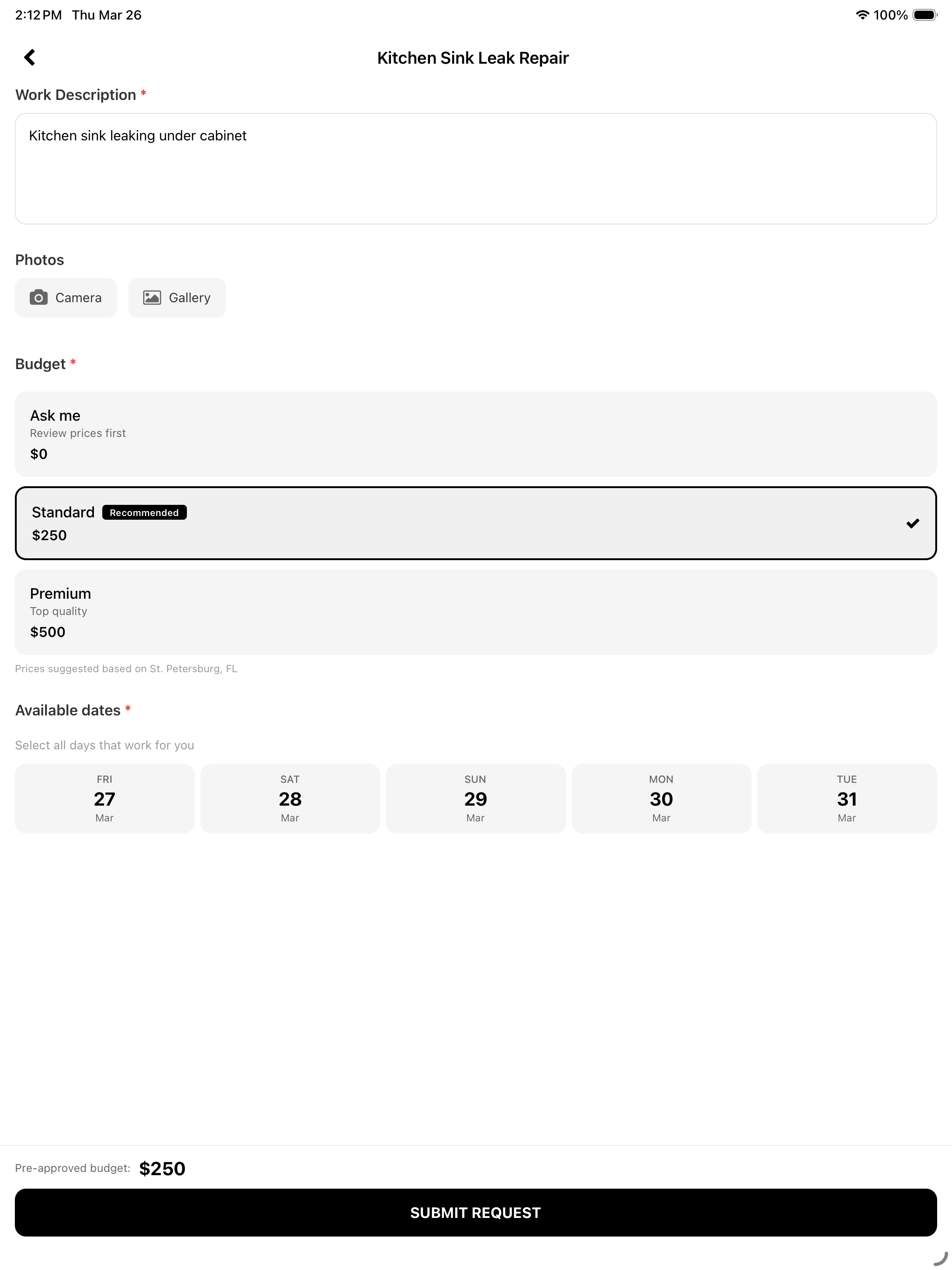Toggle Saturday 28 Mar availability
This screenshot has height=1270, width=952.
pyautogui.click(x=290, y=798)
